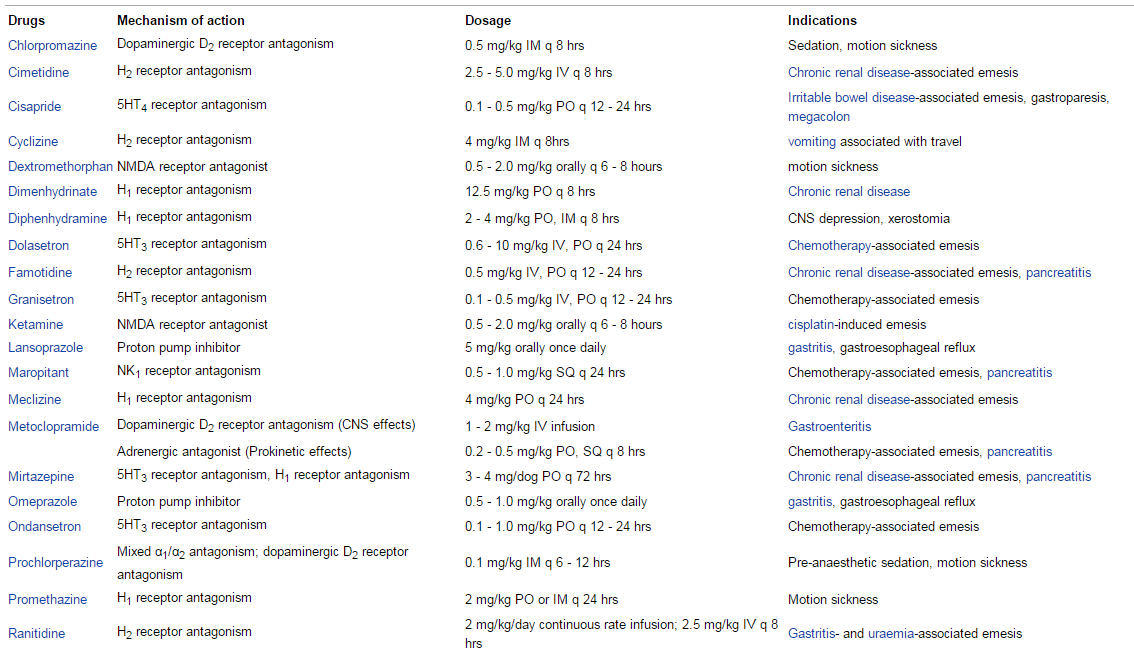Click the megacolon indication link
This screenshot has width=1134, height=653.
click(x=818, y=117)
